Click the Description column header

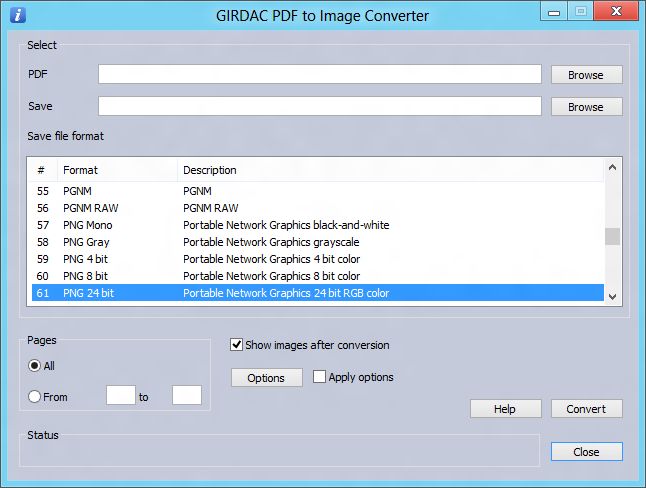391,170
